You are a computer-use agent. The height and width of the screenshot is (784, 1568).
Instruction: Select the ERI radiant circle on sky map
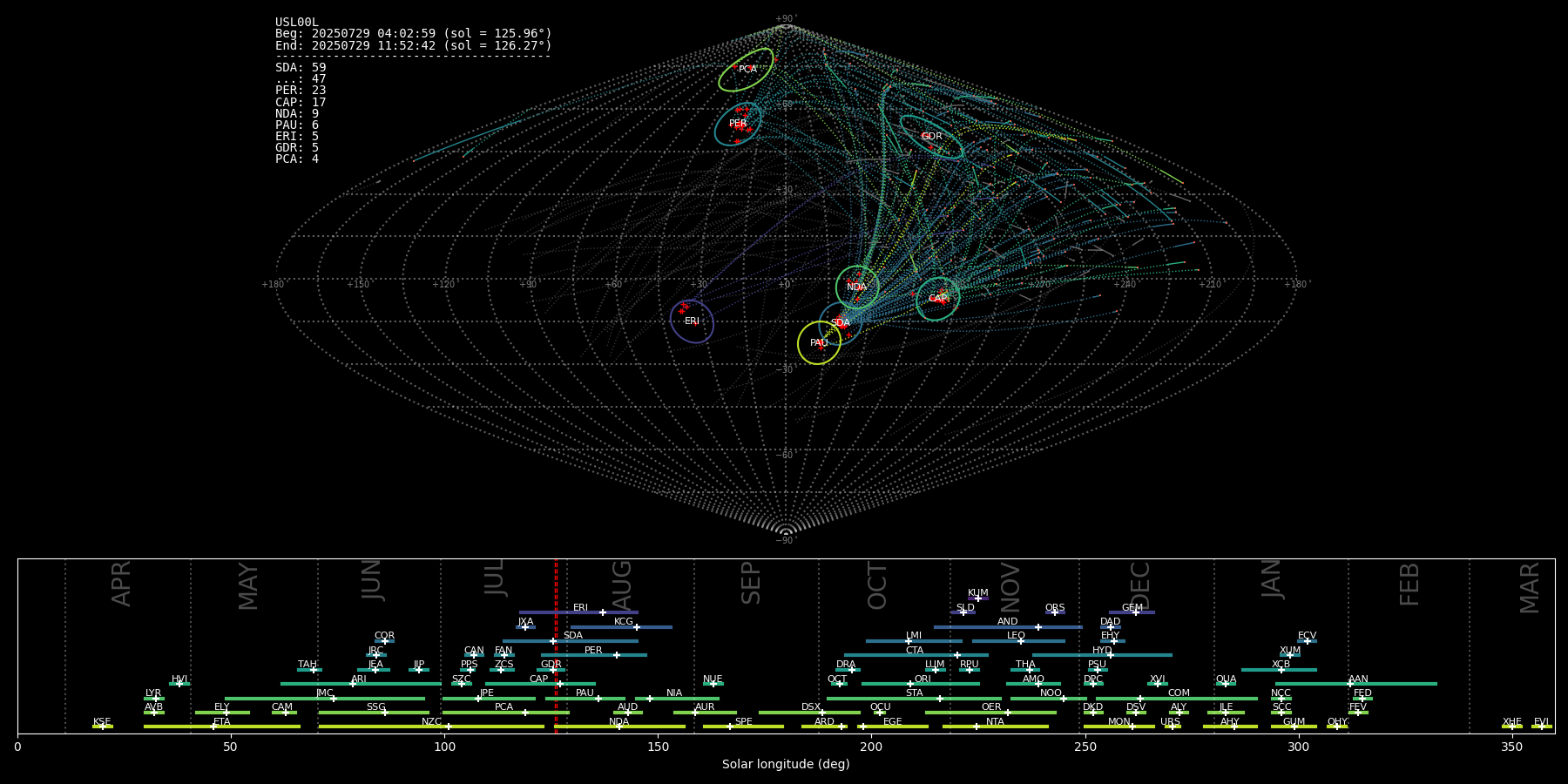(692, 321)
